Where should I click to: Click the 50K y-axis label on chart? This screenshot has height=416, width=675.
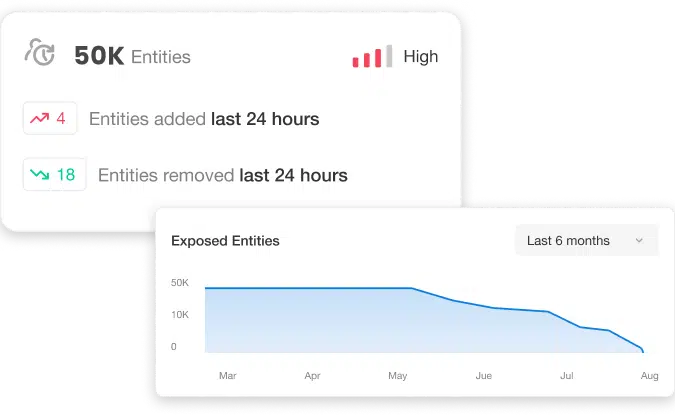pyautogui.click(x=180, y=283)
